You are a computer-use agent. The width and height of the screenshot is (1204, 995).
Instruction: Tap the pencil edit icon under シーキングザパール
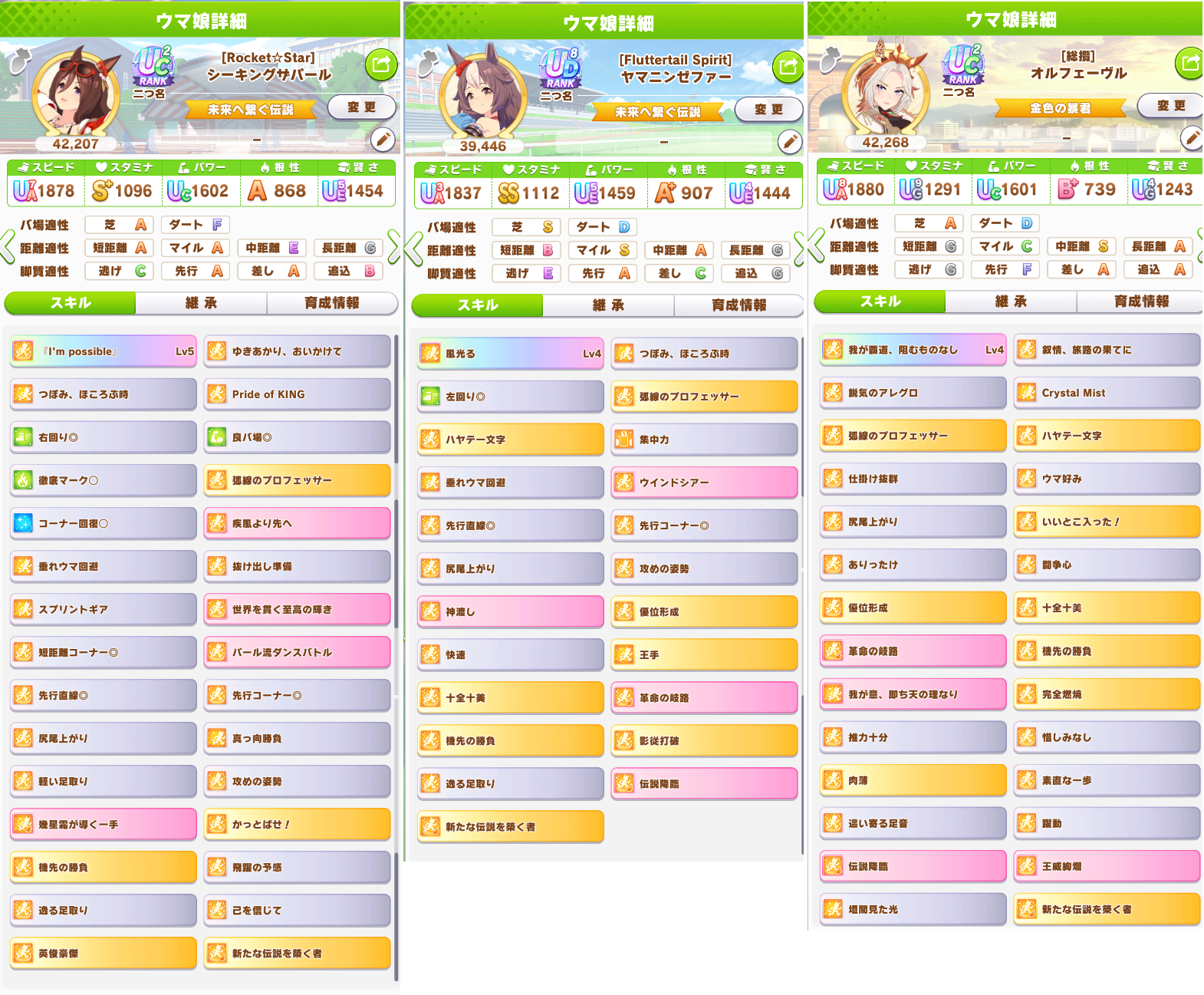coord(383,140)
